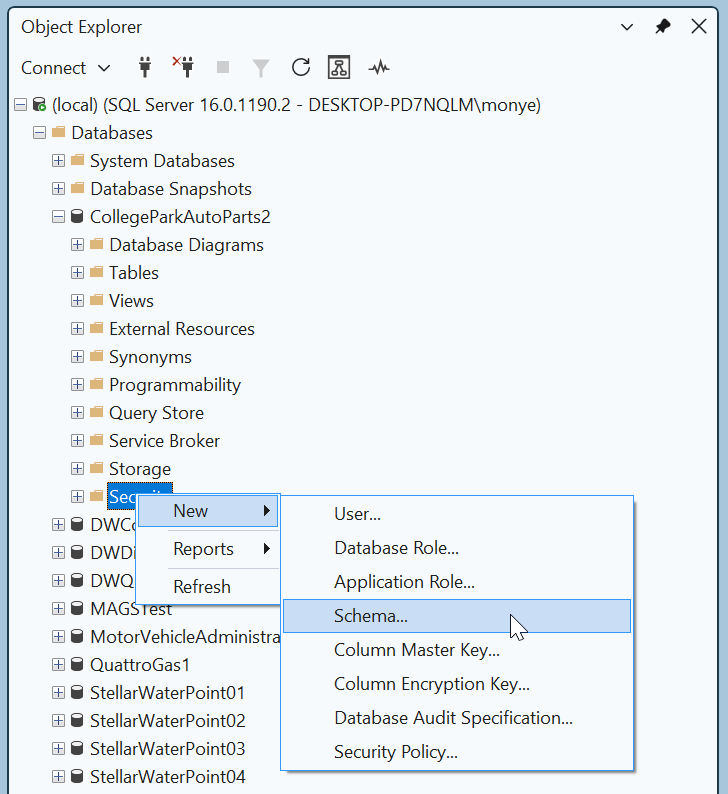Image resolution: width=728 pixels, height=794 pixels.
Task: Expand the Programmability node
Action: click(77, 384)
